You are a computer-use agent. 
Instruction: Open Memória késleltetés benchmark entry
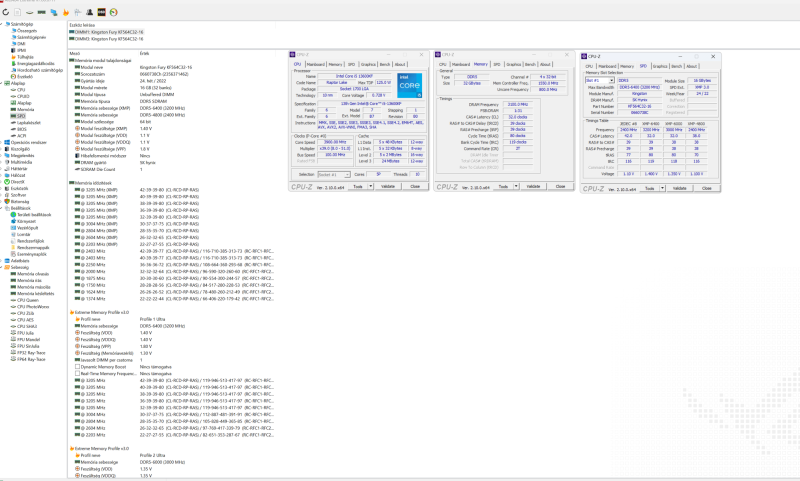pos(35,294)
